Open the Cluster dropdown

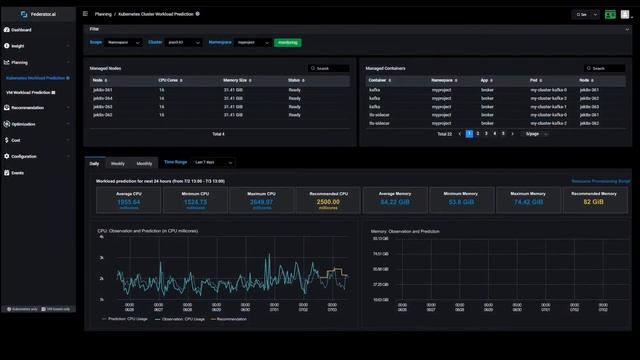[x=184, y=42]
